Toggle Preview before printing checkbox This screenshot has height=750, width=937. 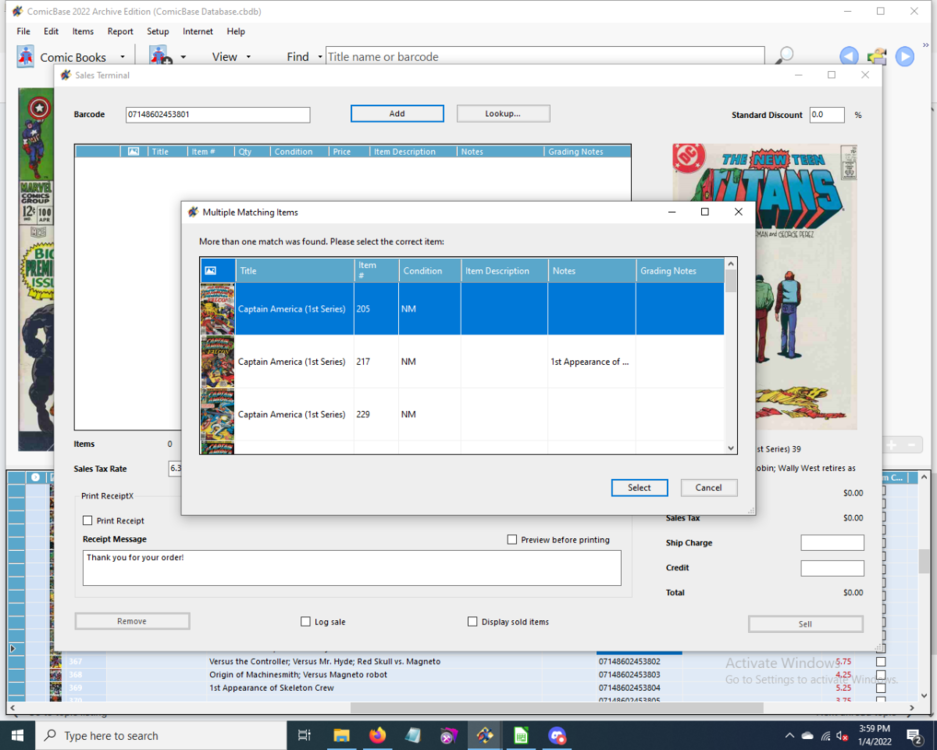(x=512, y=540)
